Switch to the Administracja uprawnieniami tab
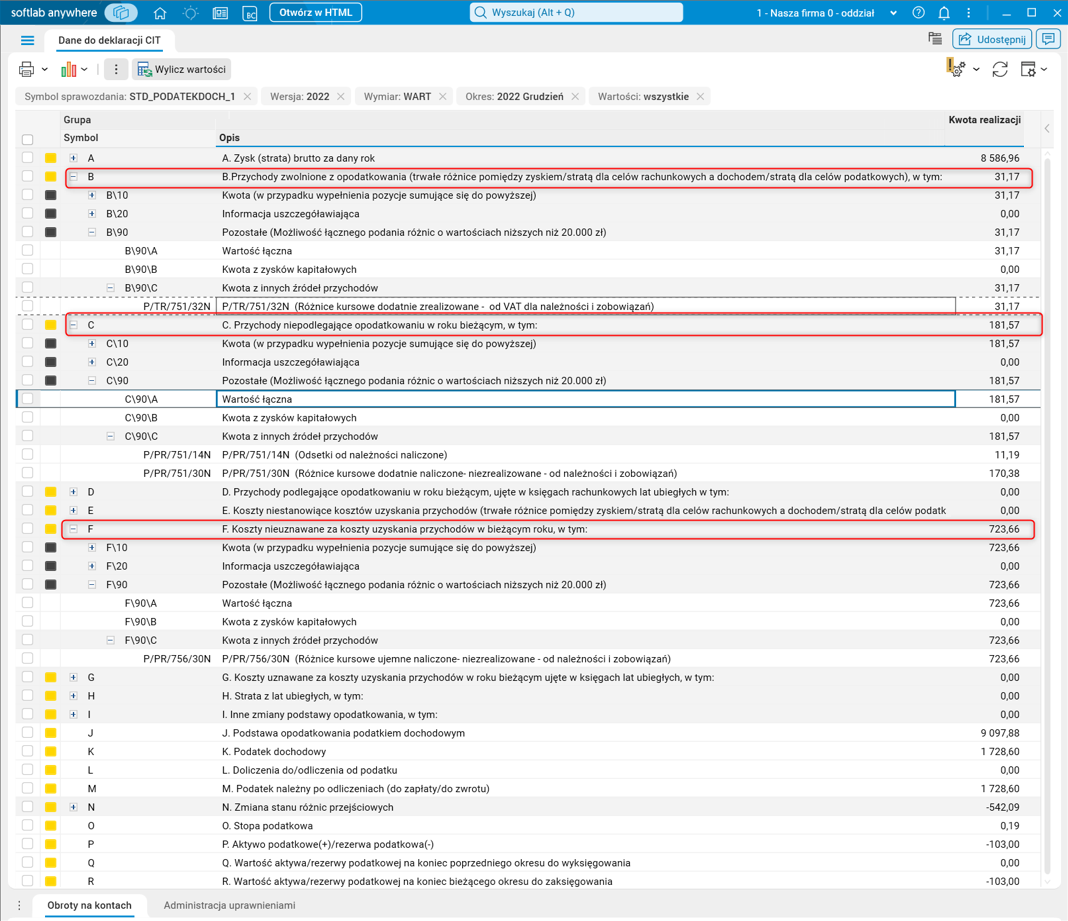Viewport: 1068px width, 921px height. pyautogui.click(x=230, y=904)
